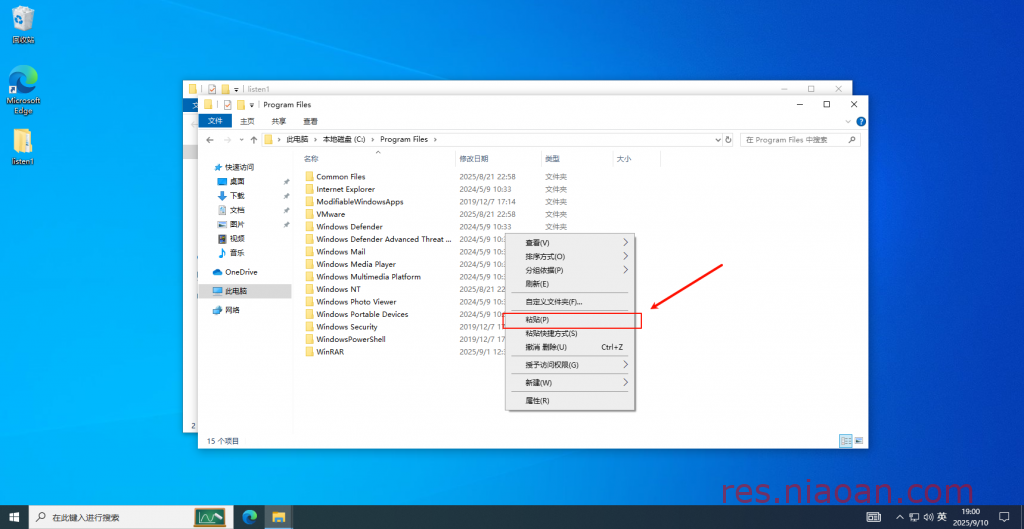Click the search box for Program Files
The height and width of the screenshot is (529, 1024).
(x=800, y=140)
